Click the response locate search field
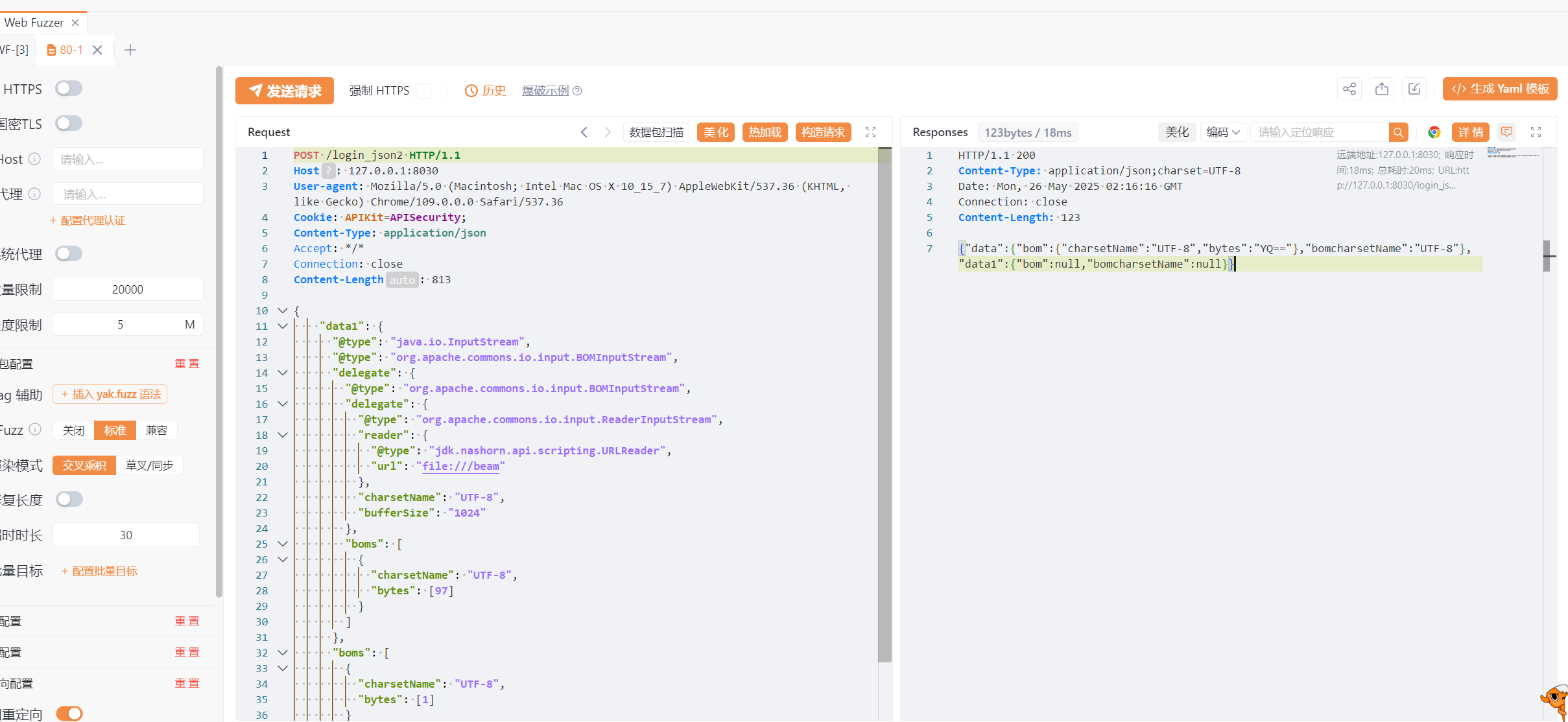 click(1320, 132)
